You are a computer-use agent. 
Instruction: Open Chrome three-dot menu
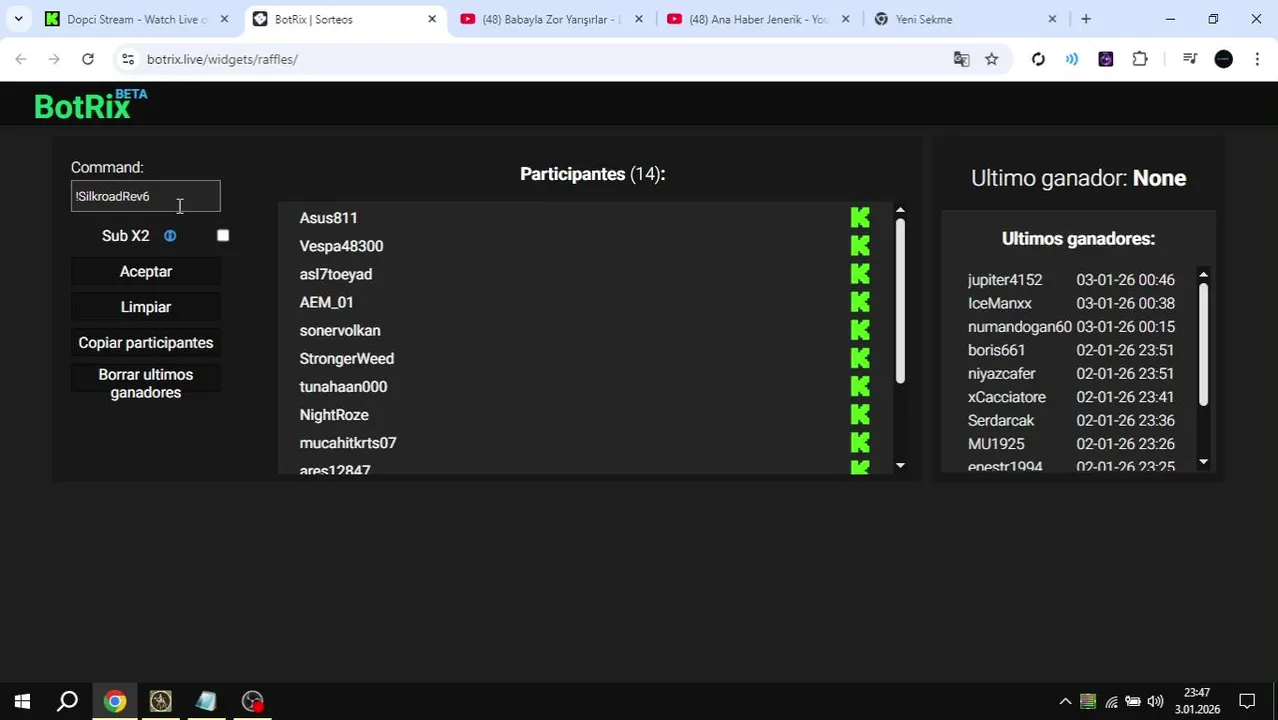click(1257, 59)
